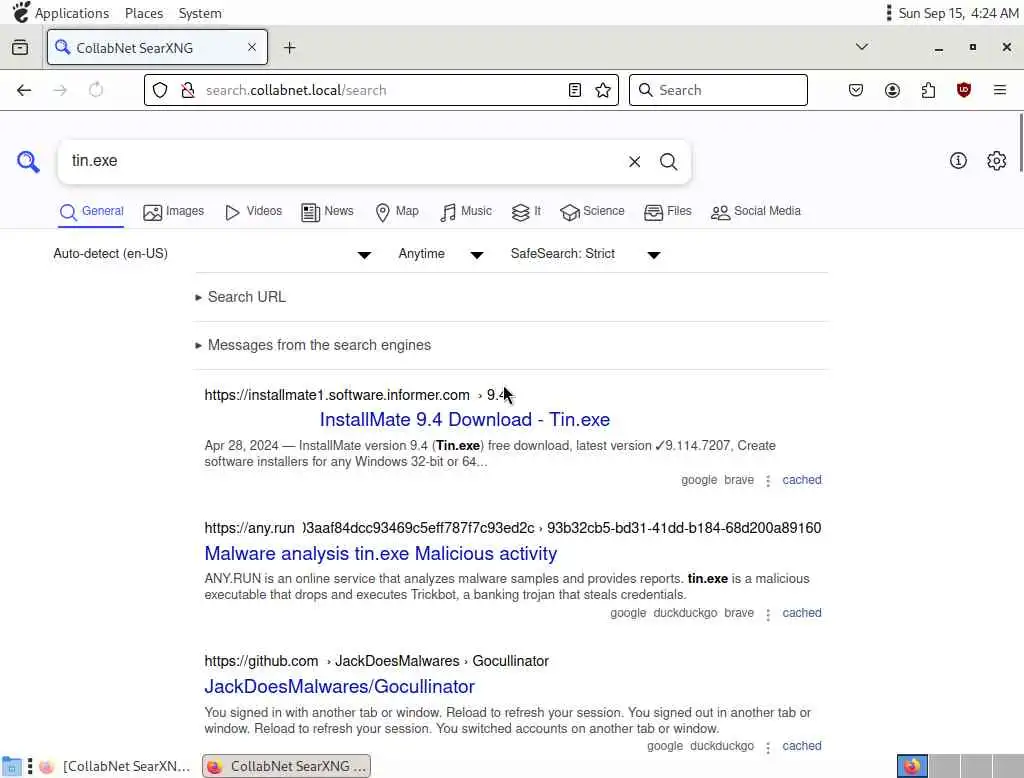Screen dimensions: 1024x778
Task: Open the Places menu
Action: [144, 13]
